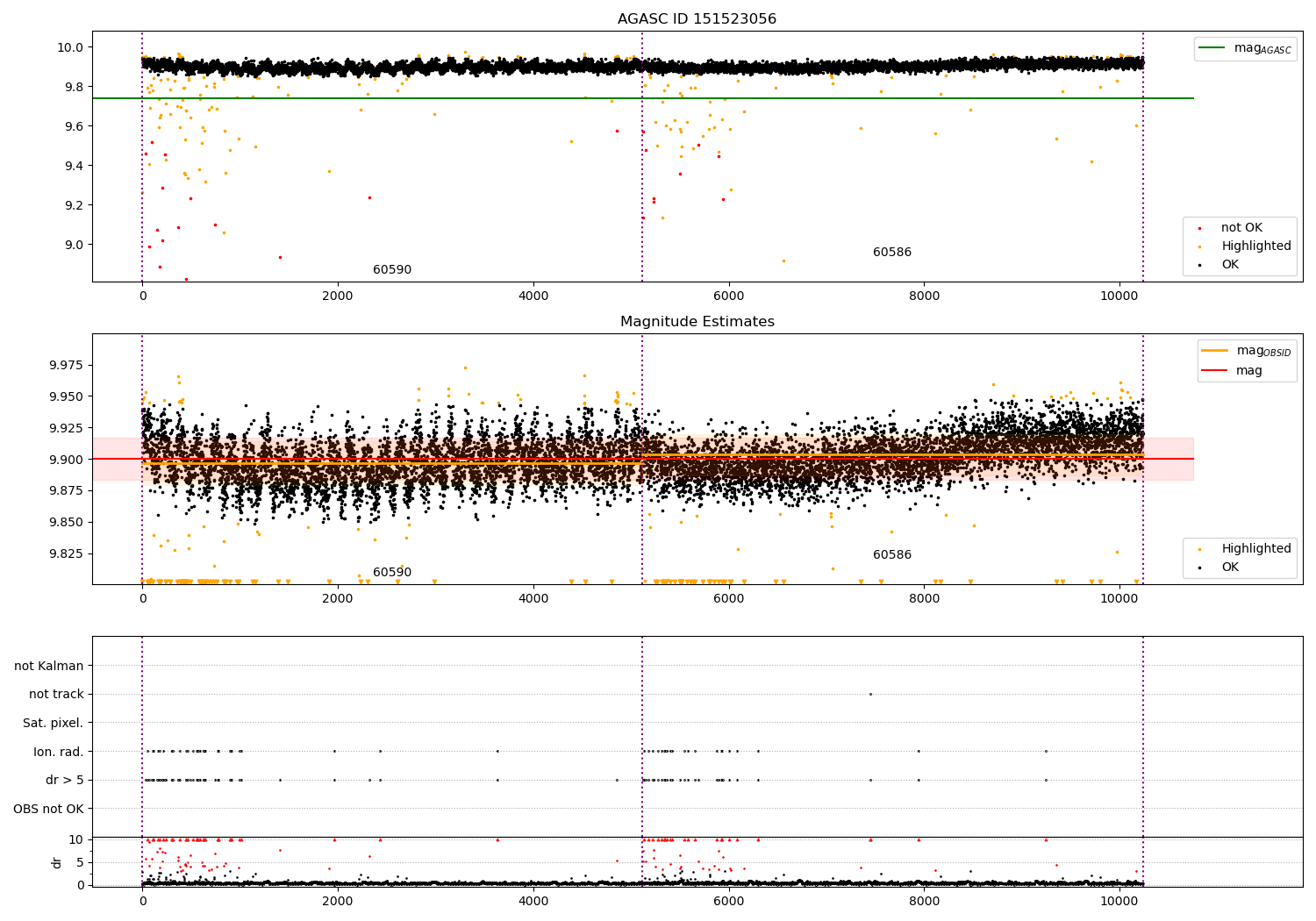
Task: Click the '9.975' y-axis tick label
Action: (67, 365)
